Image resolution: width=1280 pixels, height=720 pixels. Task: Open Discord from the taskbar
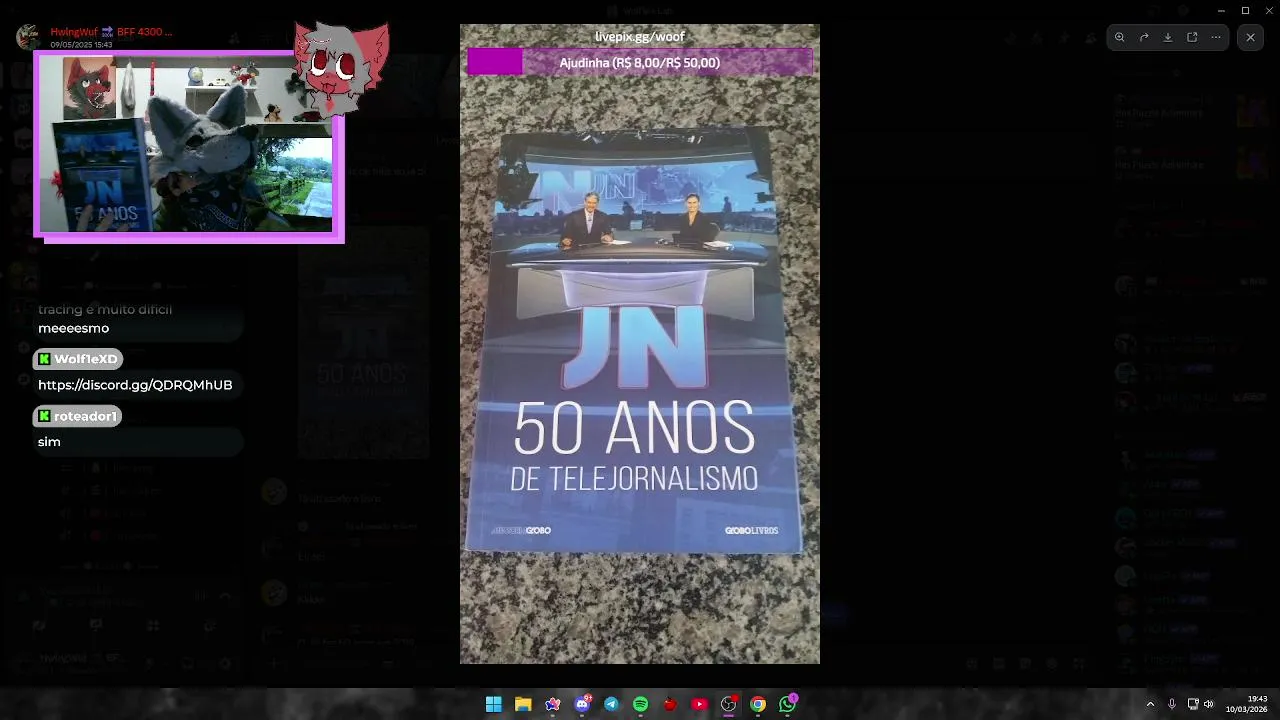pos(582,704)
